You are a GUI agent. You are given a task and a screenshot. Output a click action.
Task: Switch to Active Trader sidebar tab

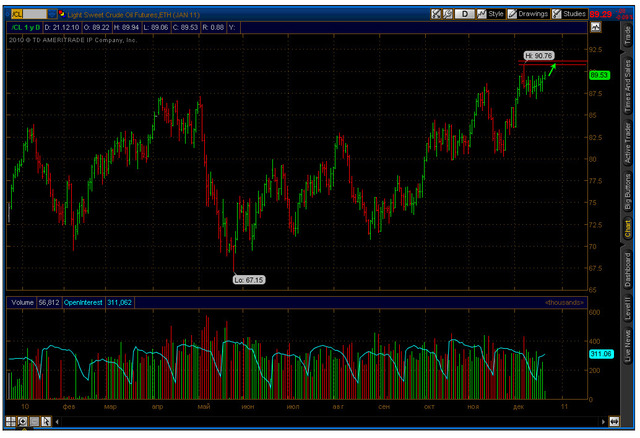click(x=628, y=140)
